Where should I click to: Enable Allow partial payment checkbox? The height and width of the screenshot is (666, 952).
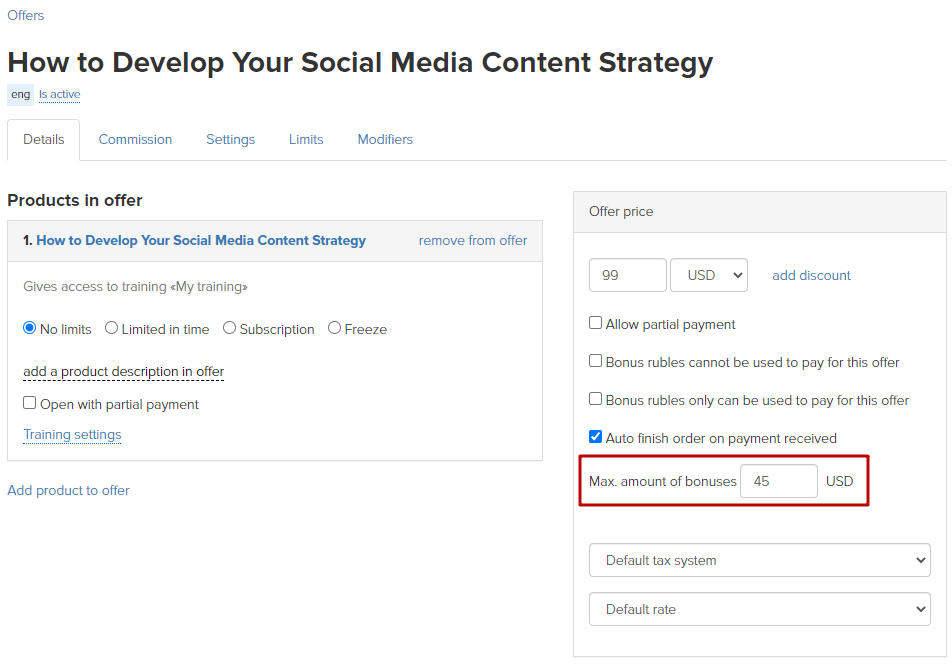point(596,323)
